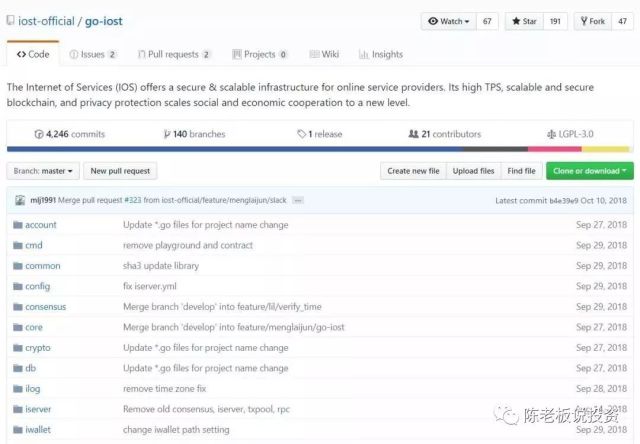Click the language color bar

click(x=319, y=150)
